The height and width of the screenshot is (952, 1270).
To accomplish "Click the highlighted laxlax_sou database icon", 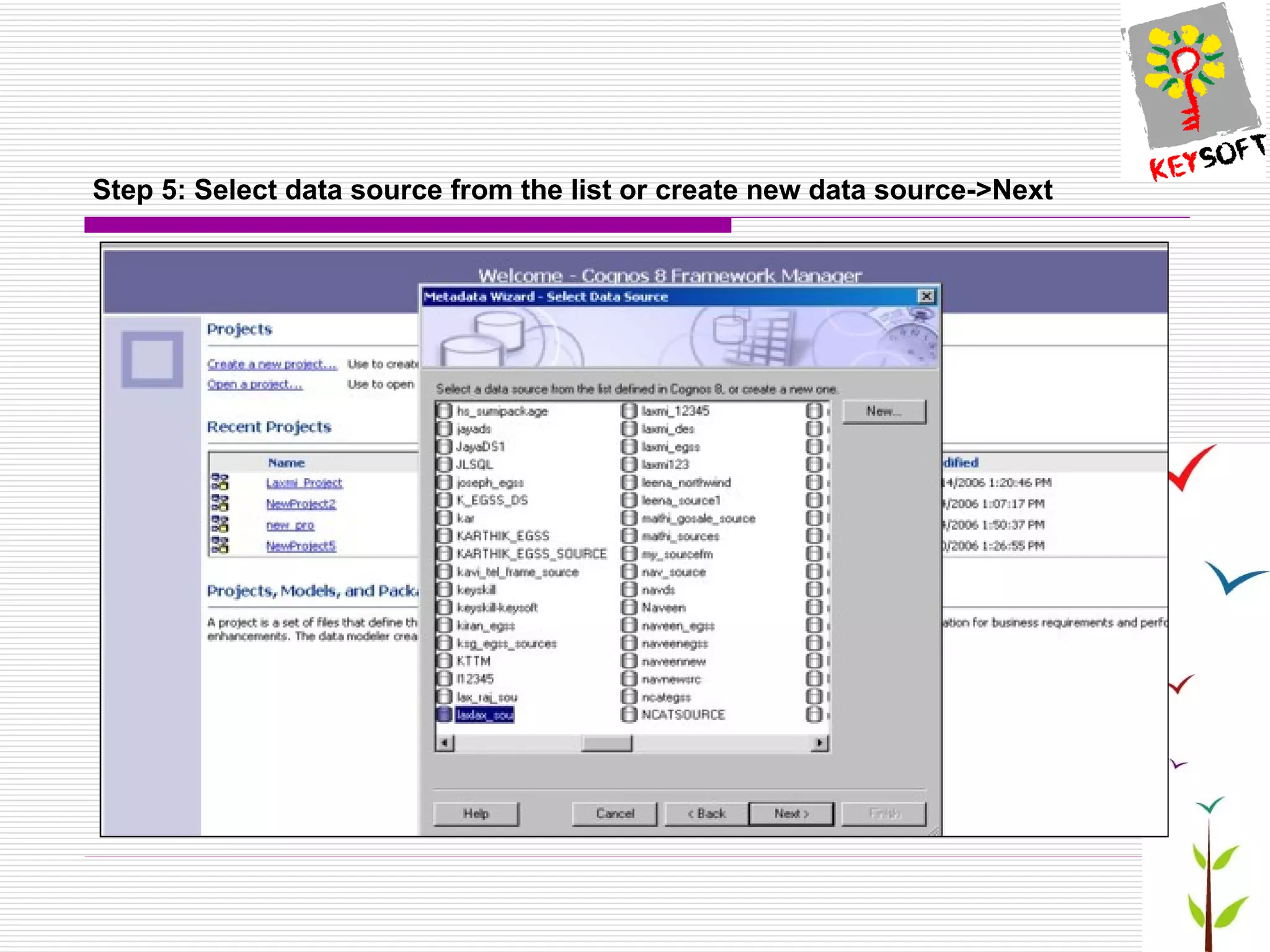I will tap(444, 715).
